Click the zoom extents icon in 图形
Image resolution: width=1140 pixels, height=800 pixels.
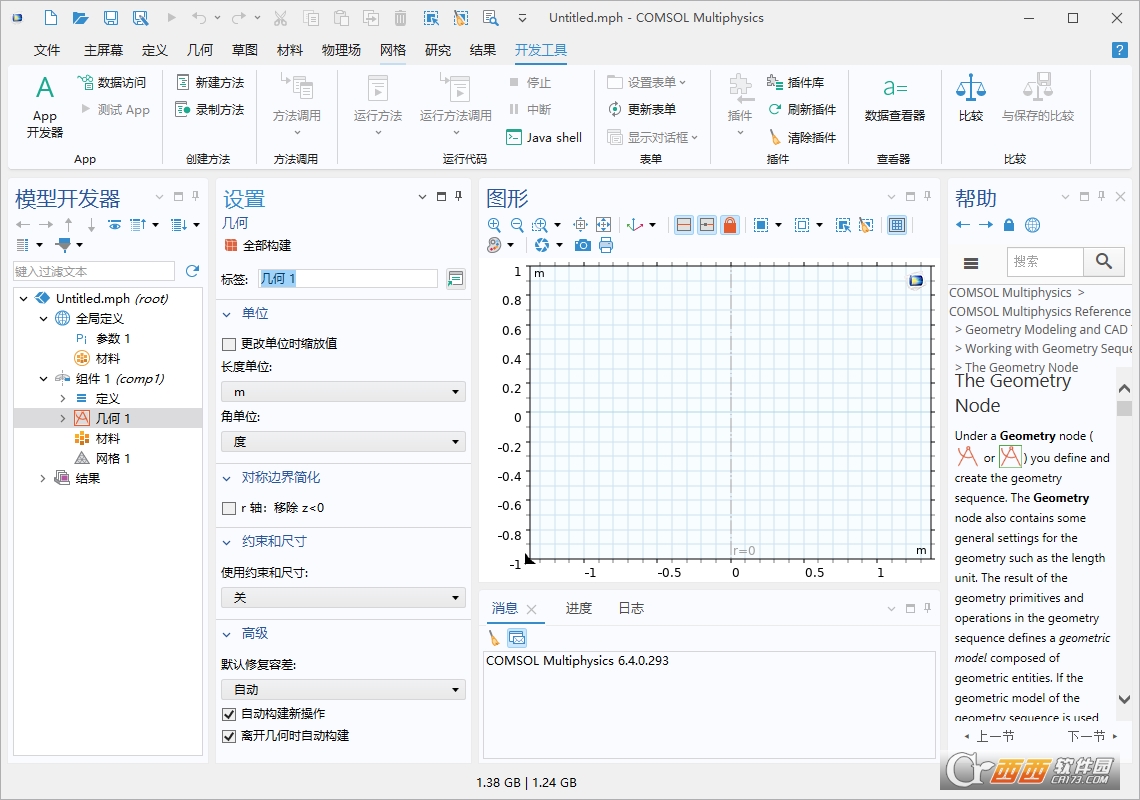click(x=603, y=225)
